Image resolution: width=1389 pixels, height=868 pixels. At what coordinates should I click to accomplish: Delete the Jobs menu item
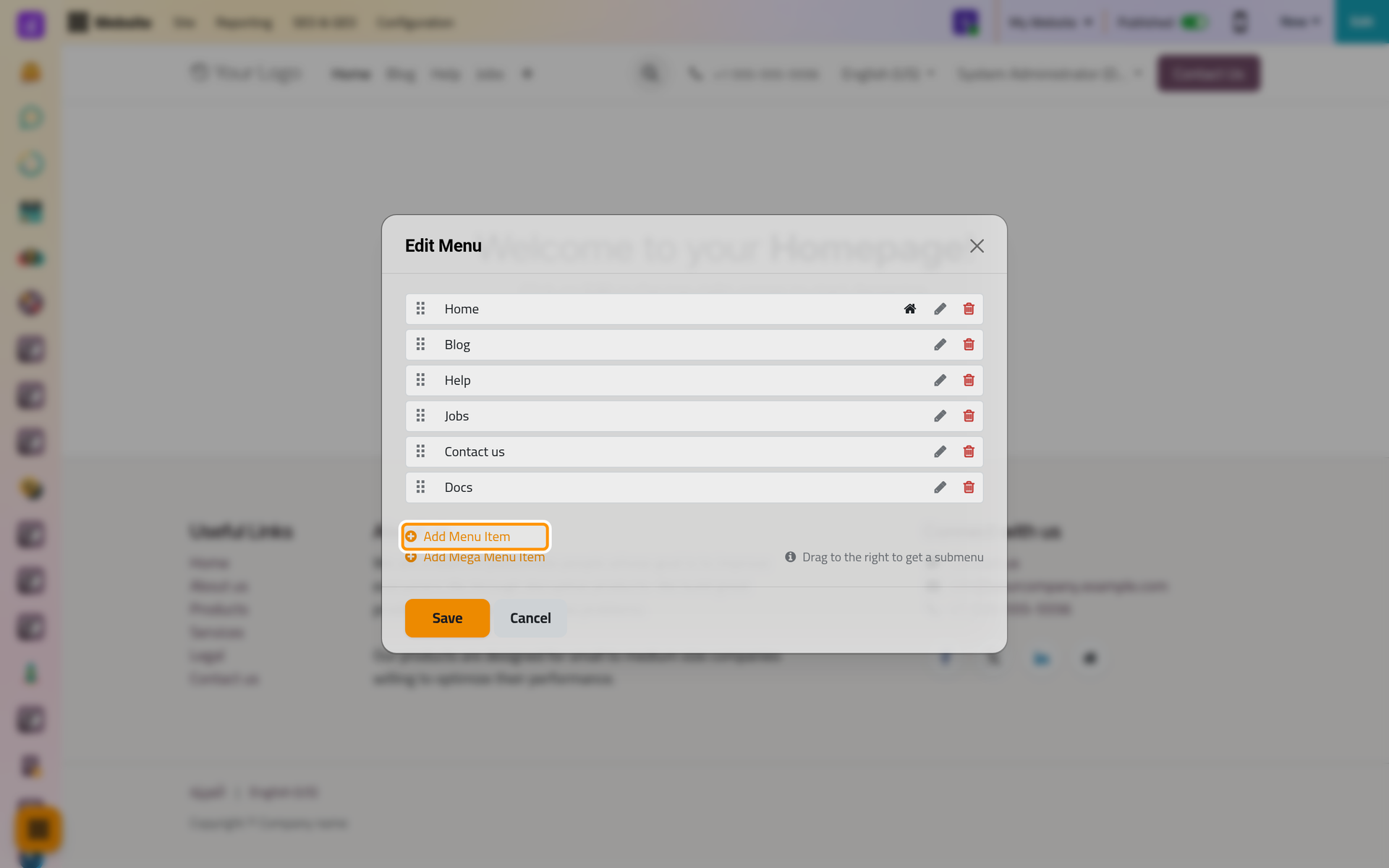969,416
